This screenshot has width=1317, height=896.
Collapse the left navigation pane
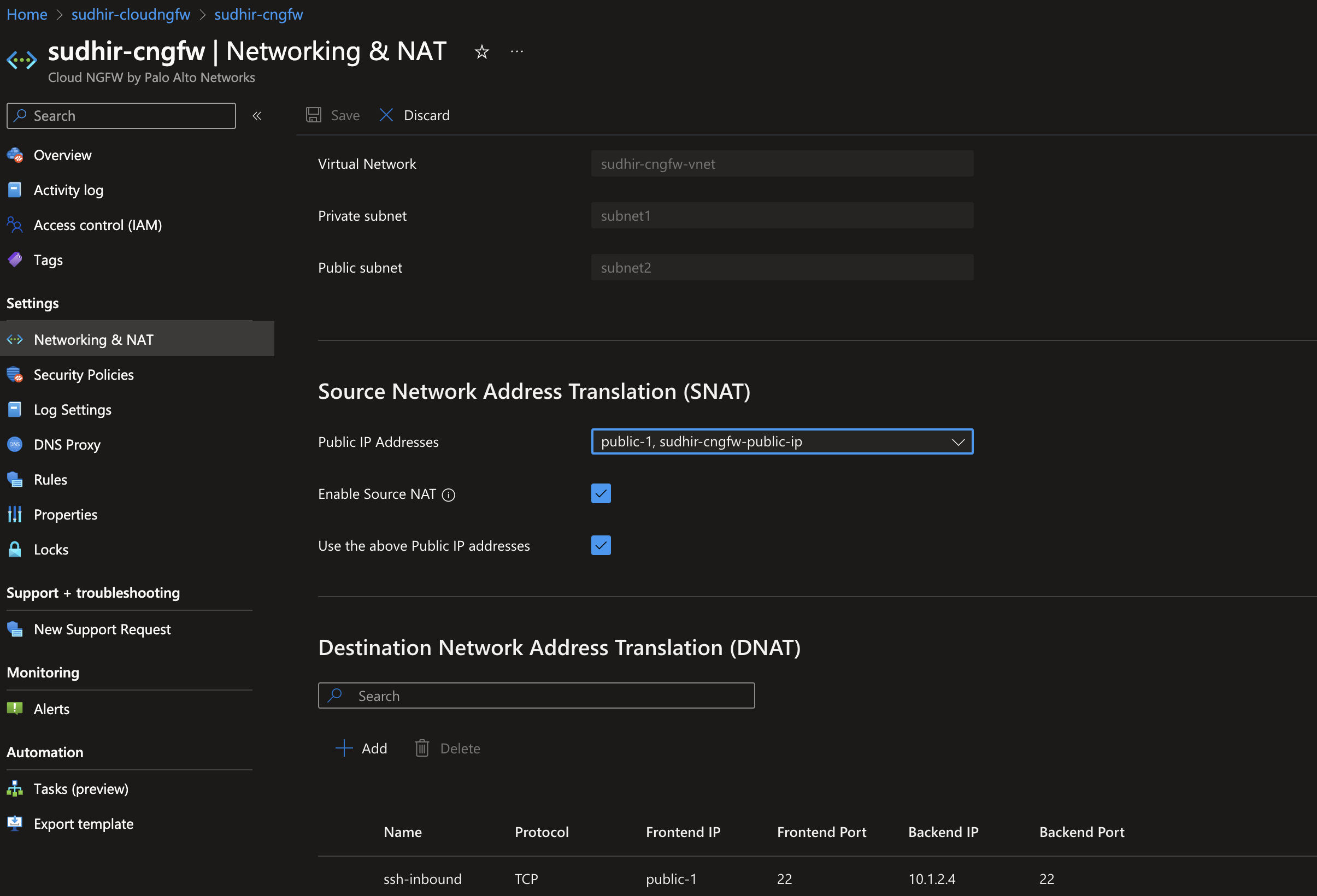(x=257, y=115)
